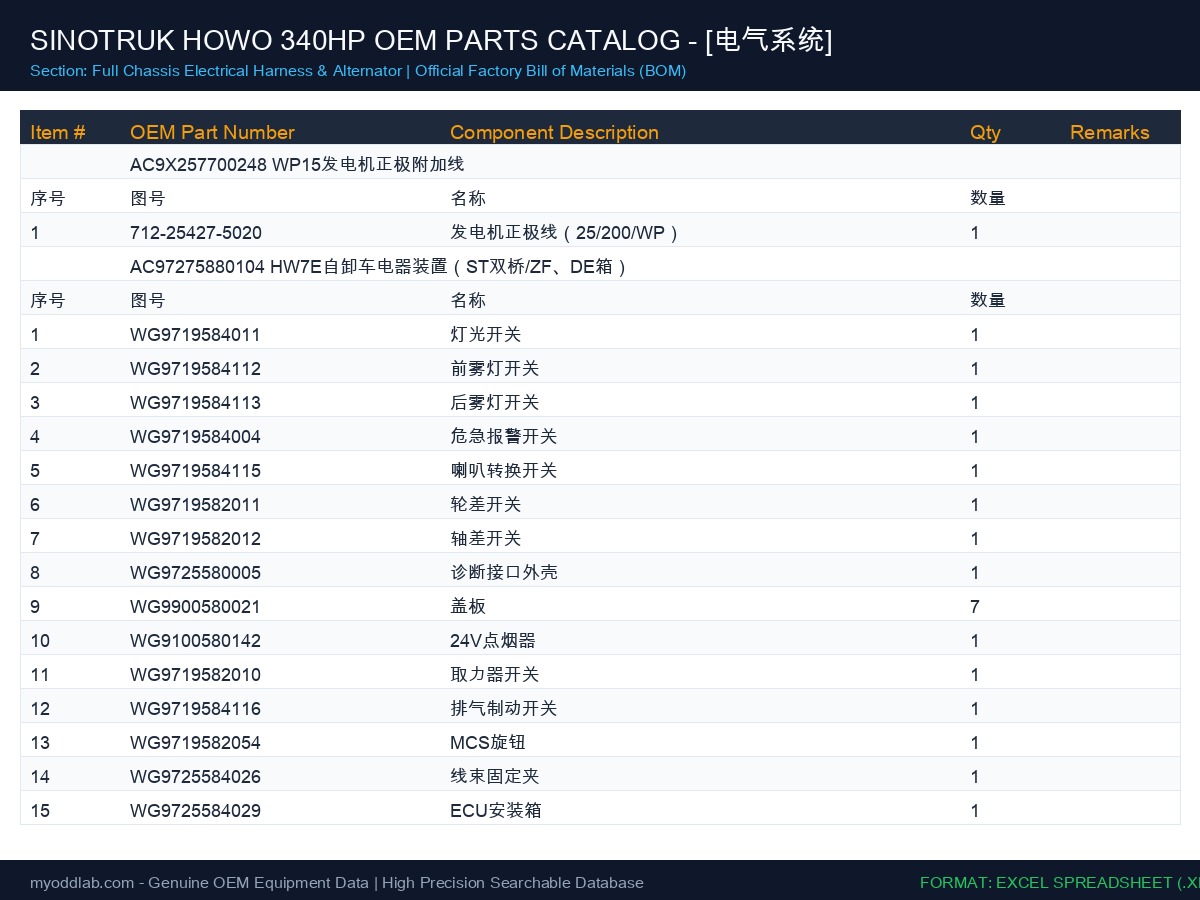Select part number WG9719584004

[195, 437]
